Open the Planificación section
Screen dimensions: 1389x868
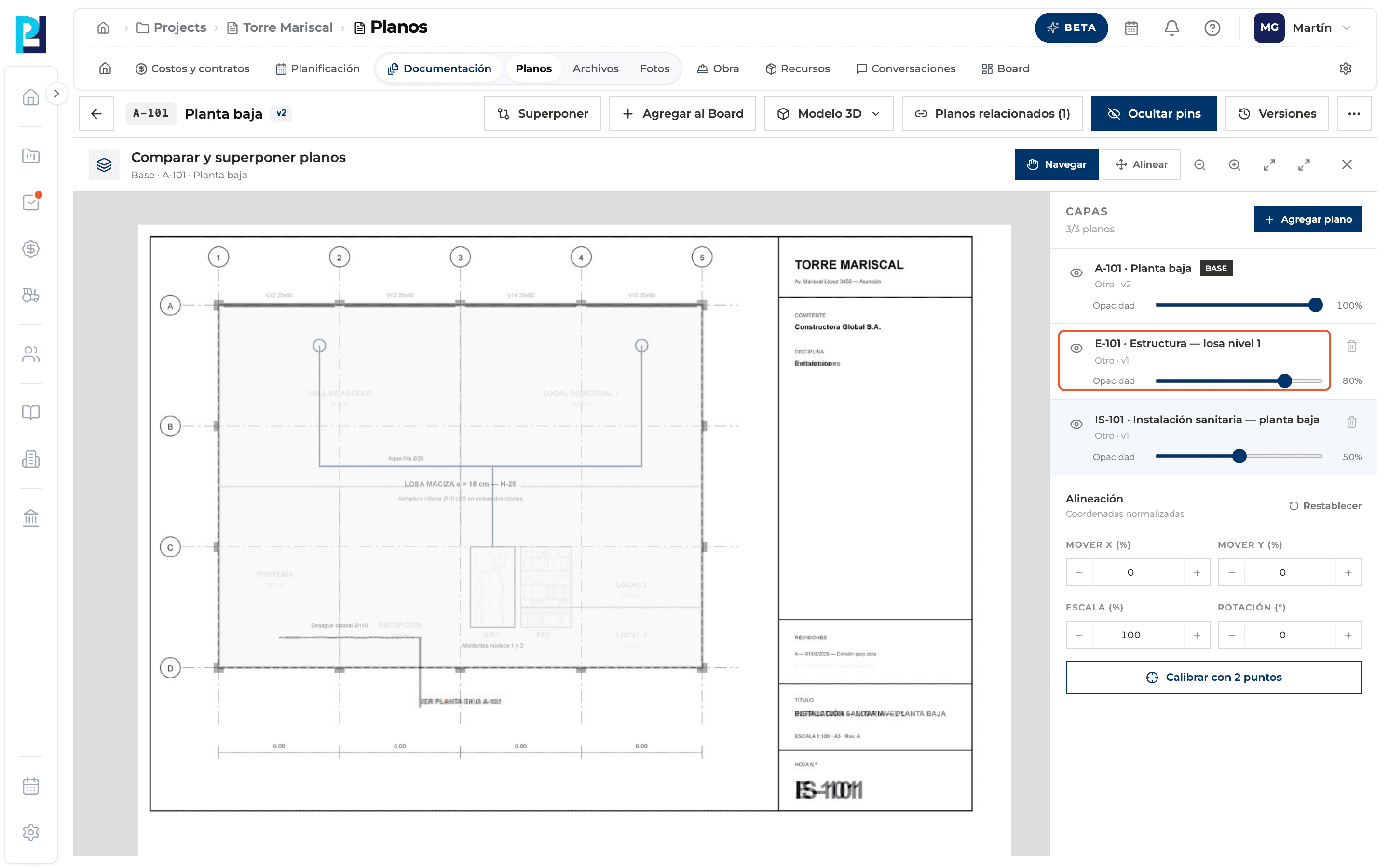(x=317, y=68)
